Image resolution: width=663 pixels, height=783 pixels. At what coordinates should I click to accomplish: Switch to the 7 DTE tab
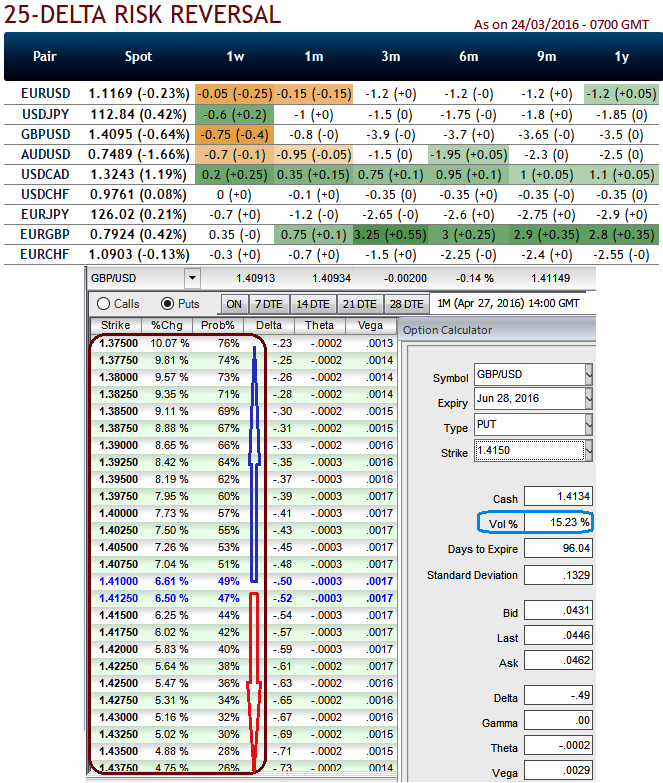point(268,304)
